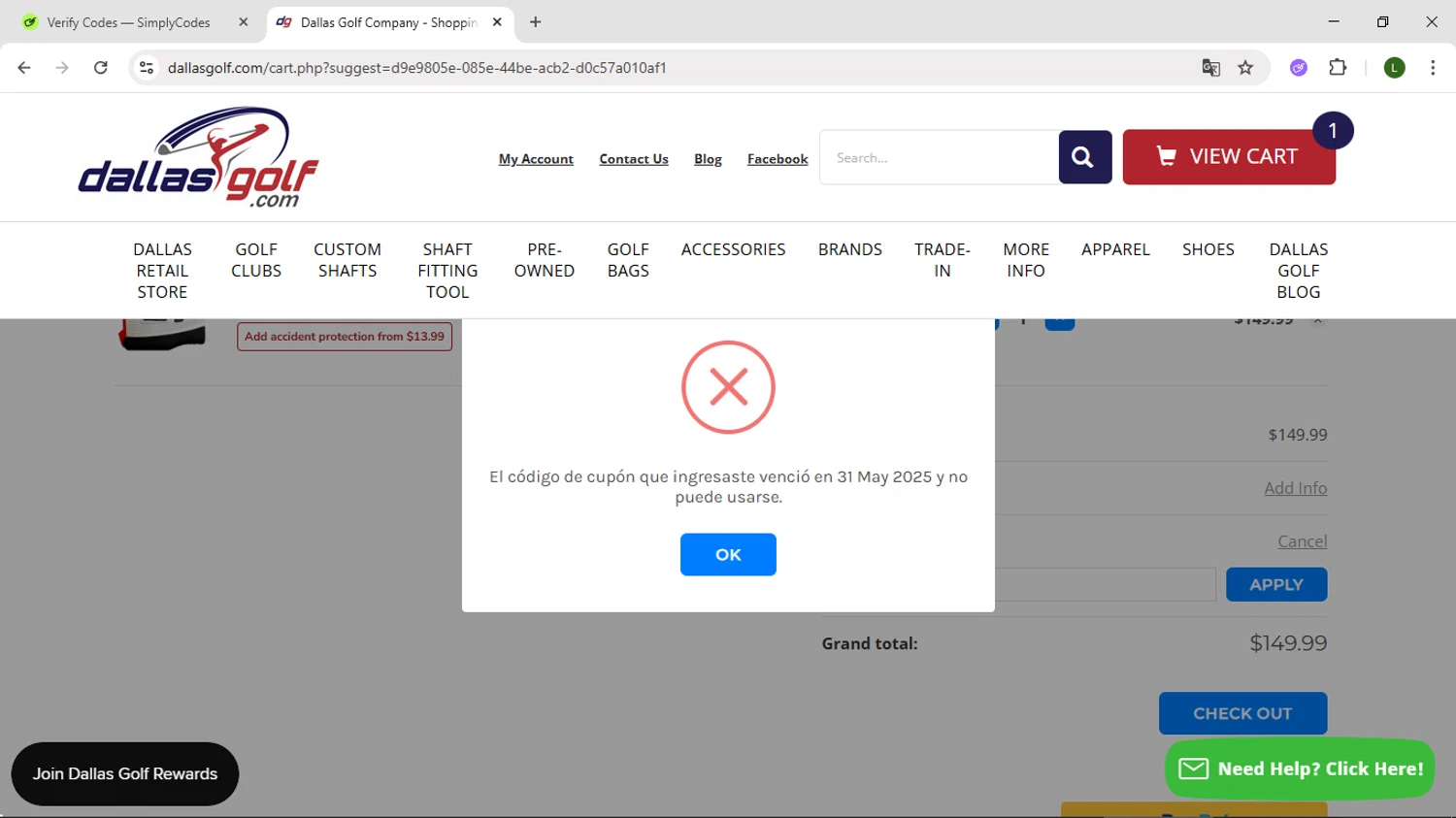Open the Pre-Owned menu

click(x=545, y=260)
